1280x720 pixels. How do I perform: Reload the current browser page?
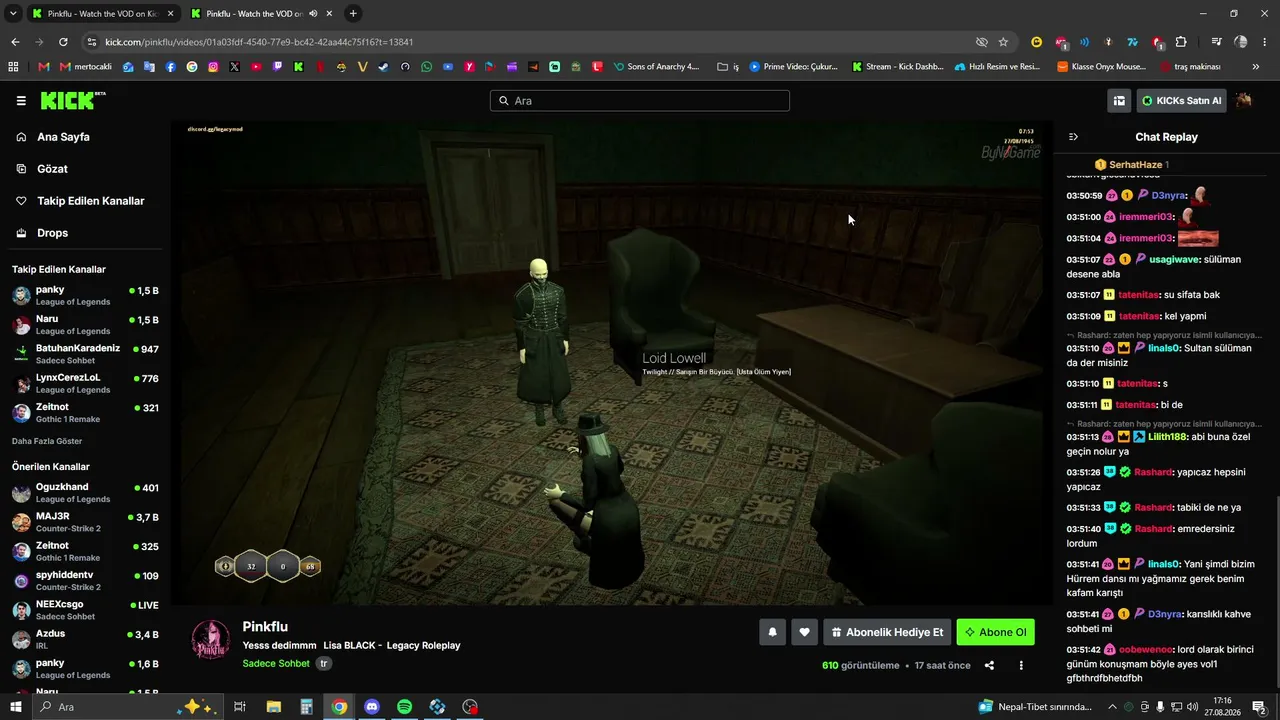[63, 42]
